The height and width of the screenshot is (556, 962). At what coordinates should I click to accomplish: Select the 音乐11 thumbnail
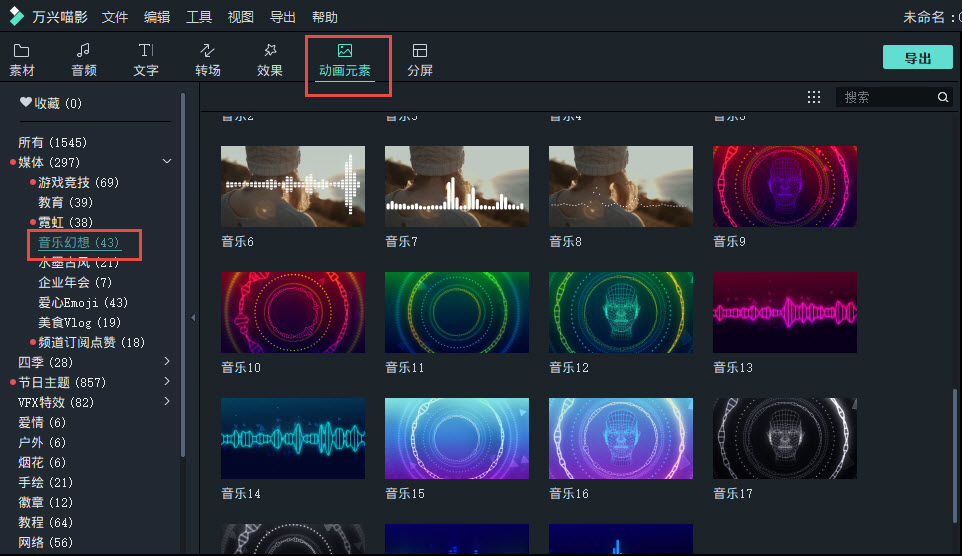click(456, 312)
